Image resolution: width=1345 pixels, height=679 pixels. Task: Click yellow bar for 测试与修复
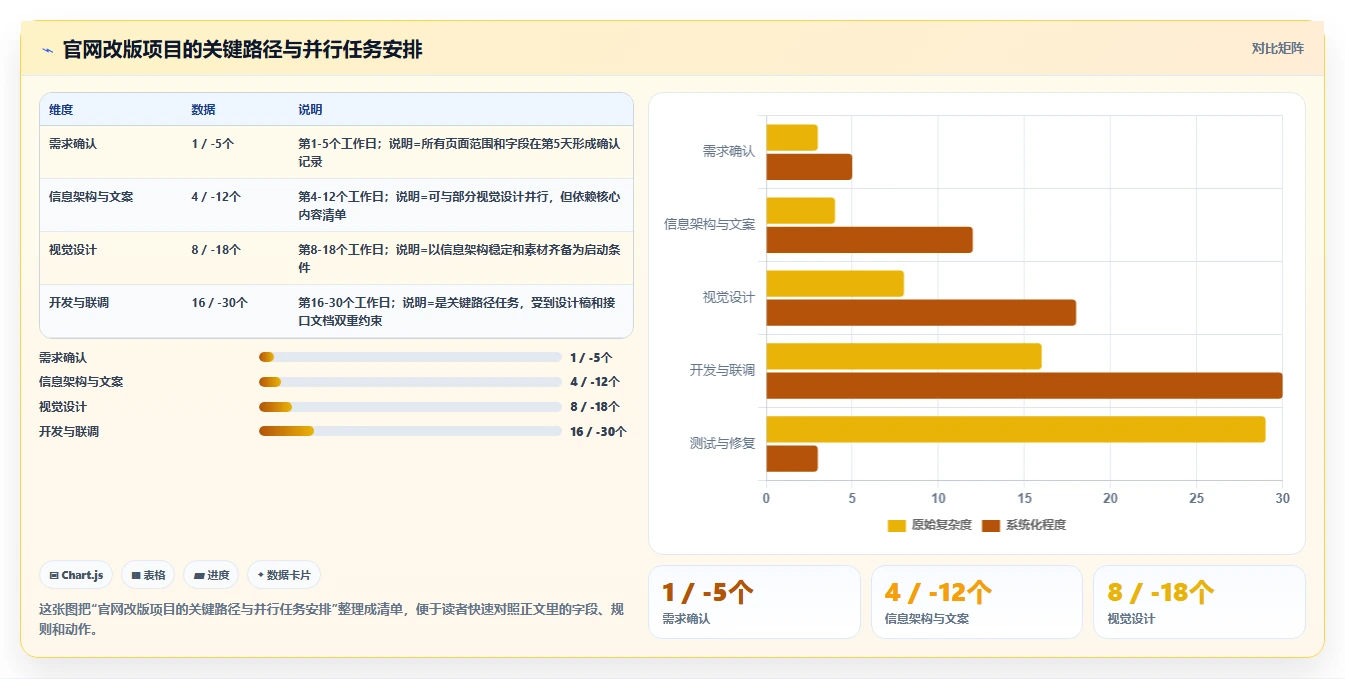1016,429
